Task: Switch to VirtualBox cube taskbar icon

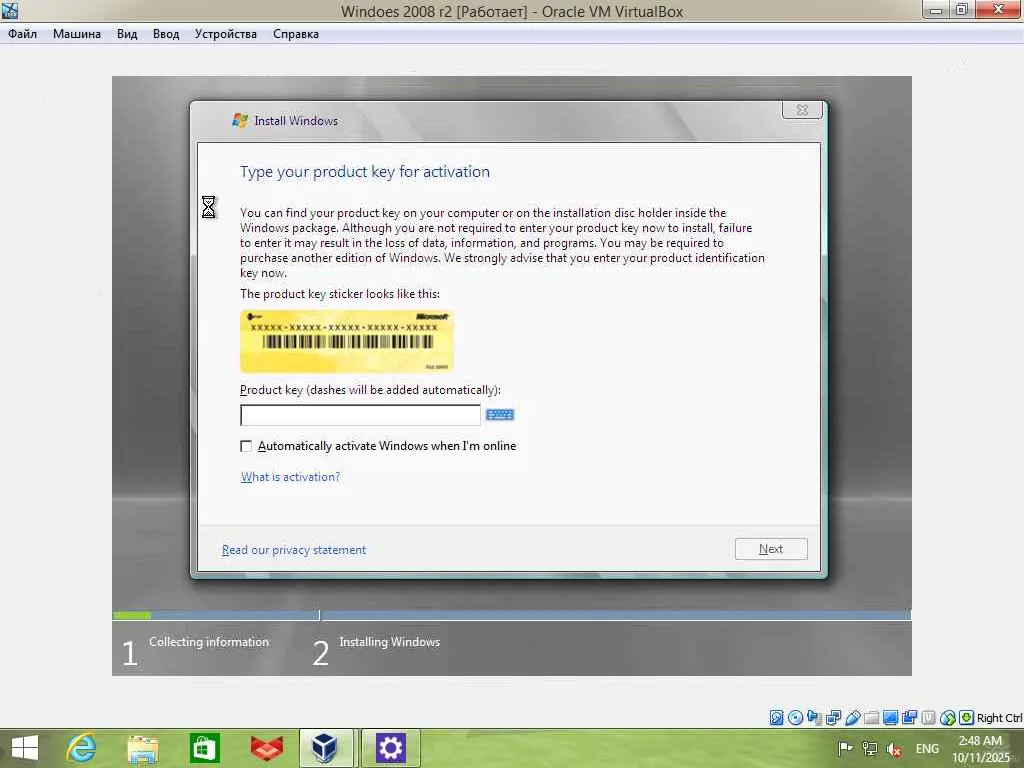Action: click(325, 748)
